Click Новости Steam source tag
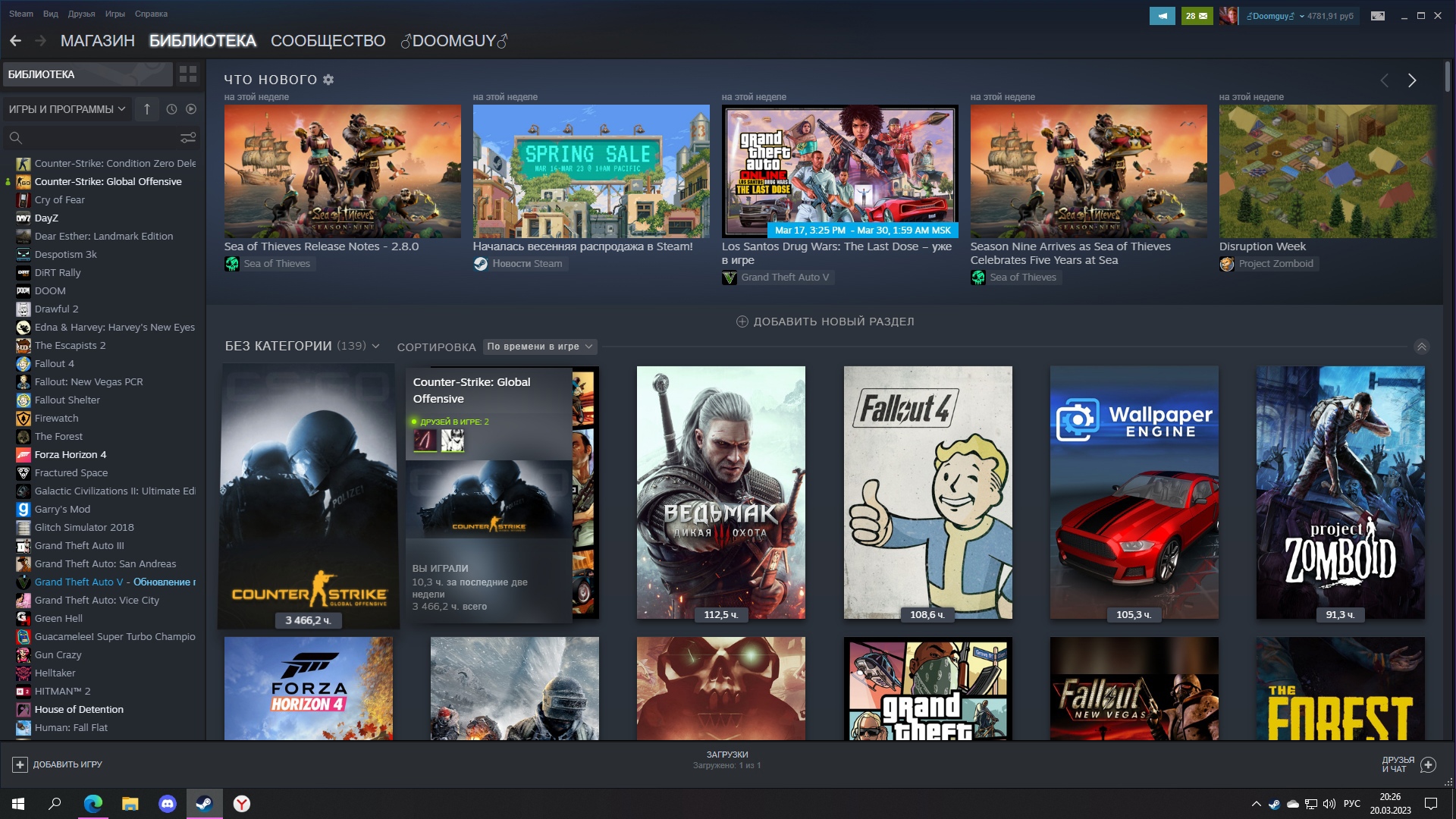Viewport: 1456px width, 819px height. point(519,264)
